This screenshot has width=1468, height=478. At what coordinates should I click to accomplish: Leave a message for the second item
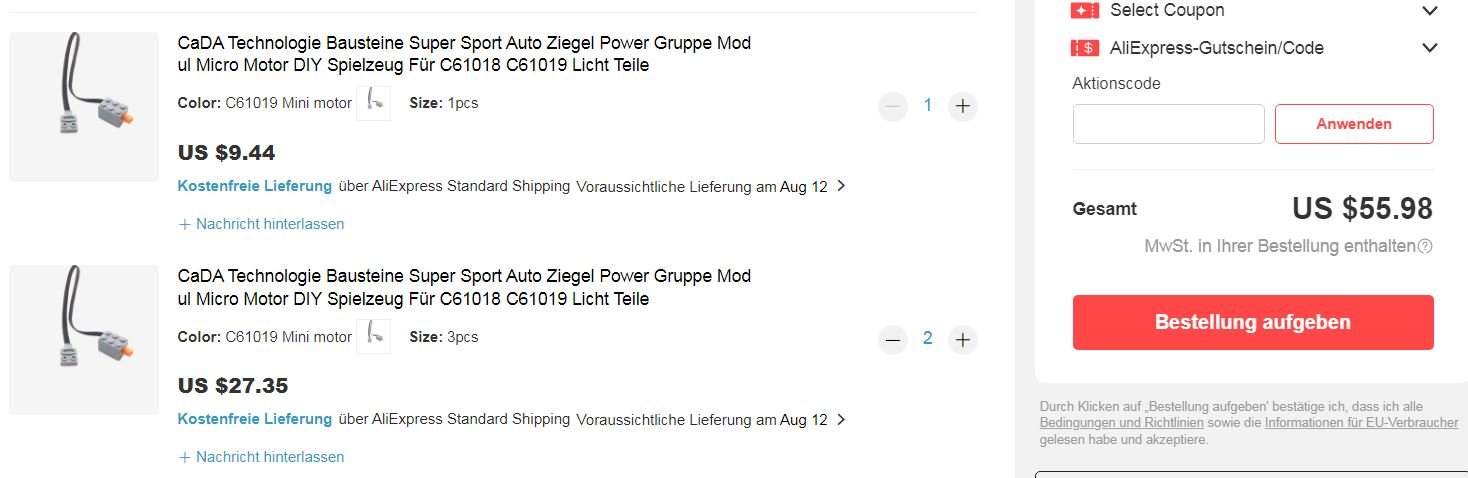pos(261,457)
